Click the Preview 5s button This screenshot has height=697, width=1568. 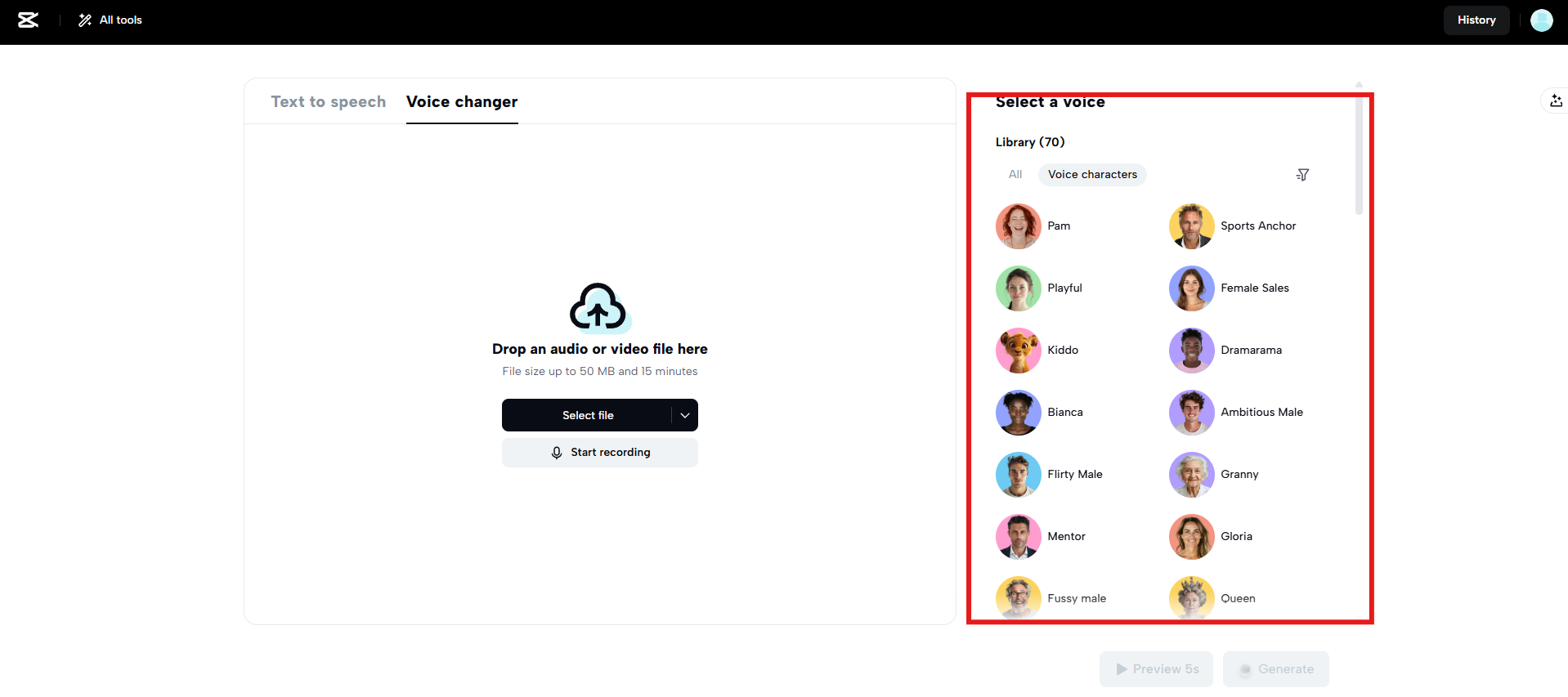tap(1156, 669)
